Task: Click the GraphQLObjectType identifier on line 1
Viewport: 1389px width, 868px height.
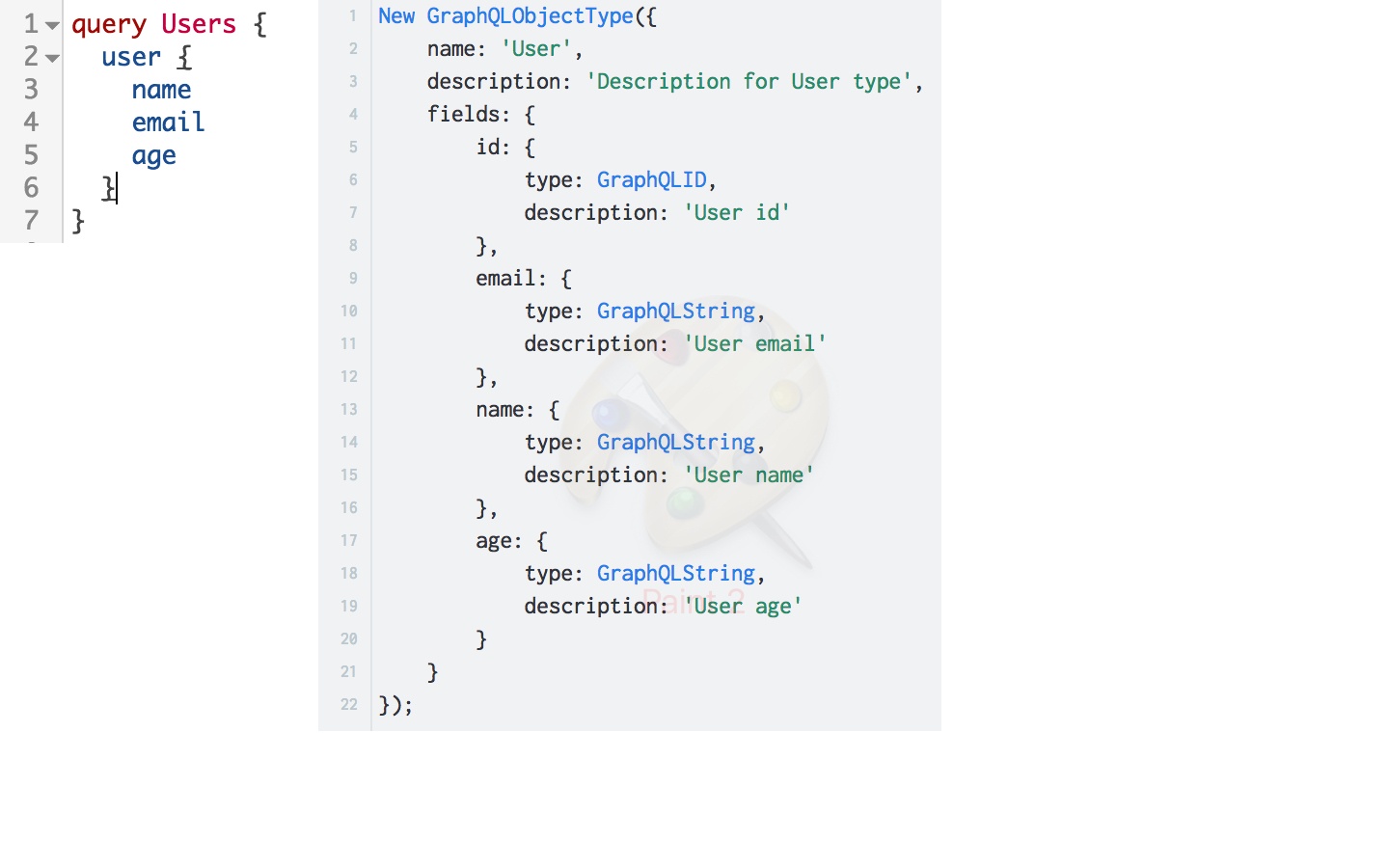Action: [x=530, y=15]
